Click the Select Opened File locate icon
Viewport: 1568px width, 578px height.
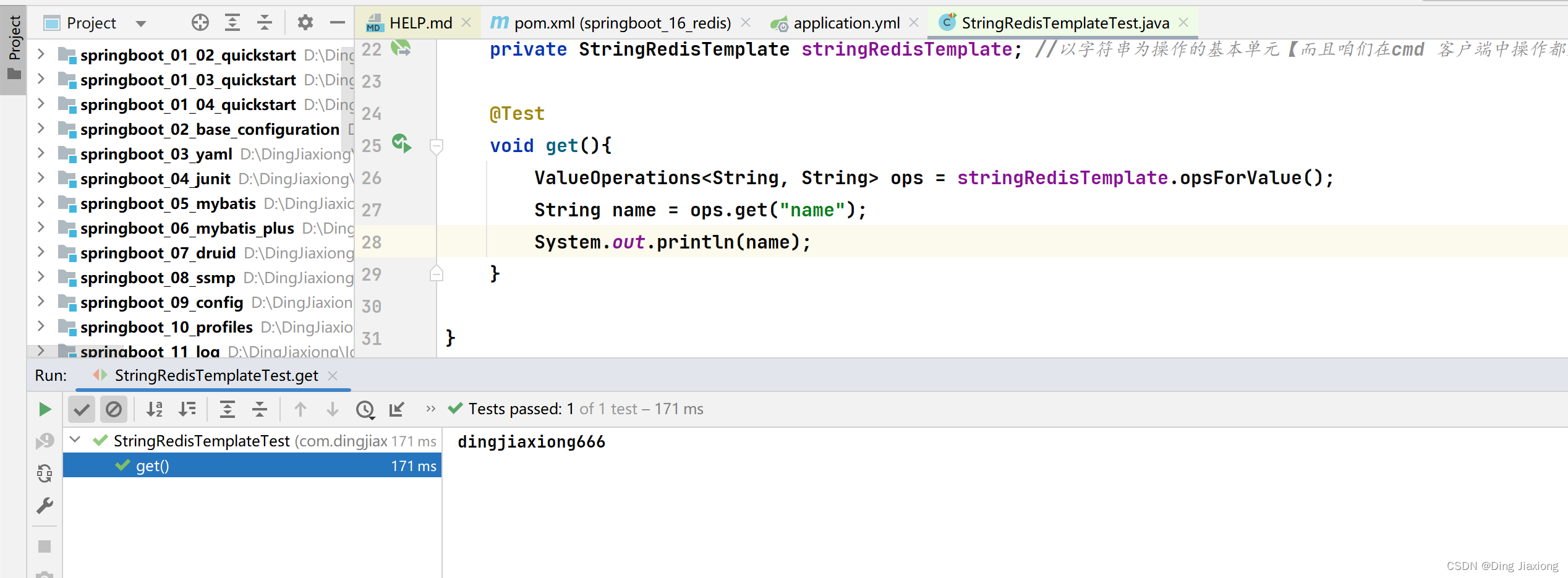200,23
